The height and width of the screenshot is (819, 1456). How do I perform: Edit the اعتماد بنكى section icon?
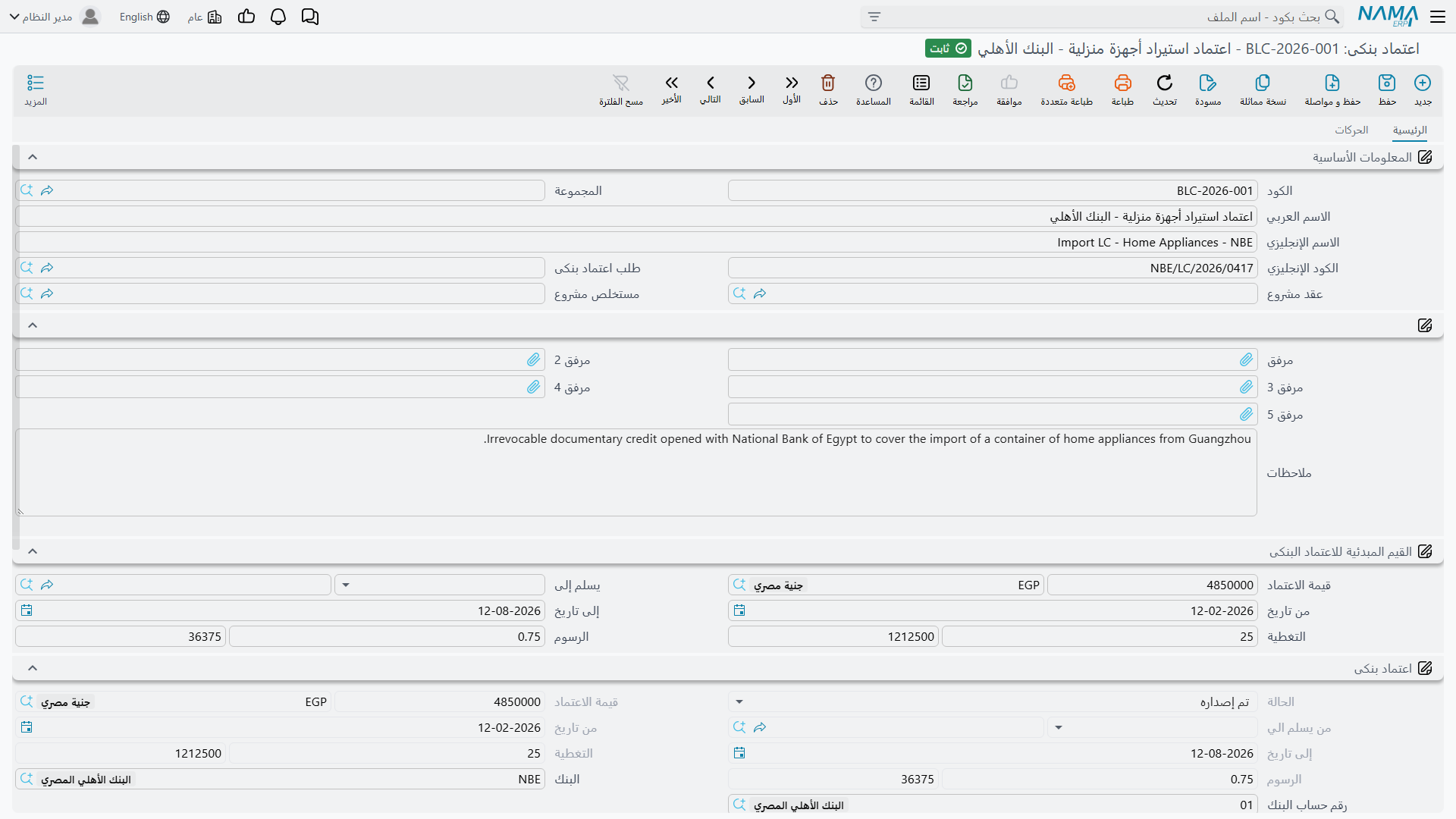[x=1425, y=668]
